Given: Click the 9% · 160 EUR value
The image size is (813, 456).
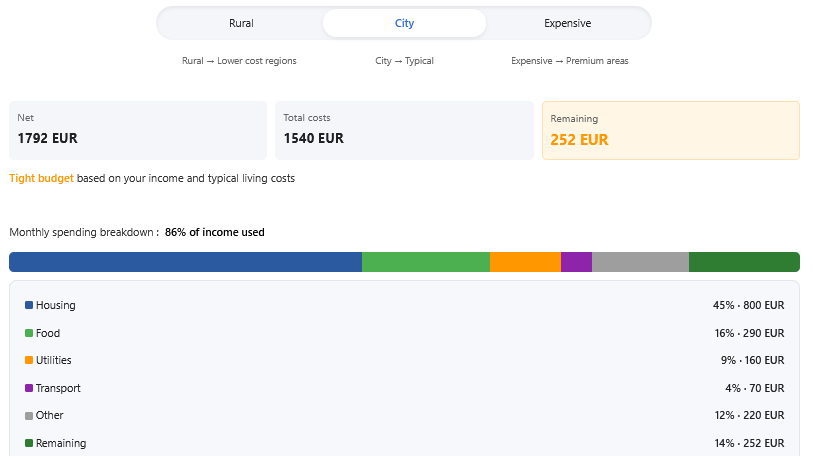Looking at the screenshot, I should click(x=752, y=360).
